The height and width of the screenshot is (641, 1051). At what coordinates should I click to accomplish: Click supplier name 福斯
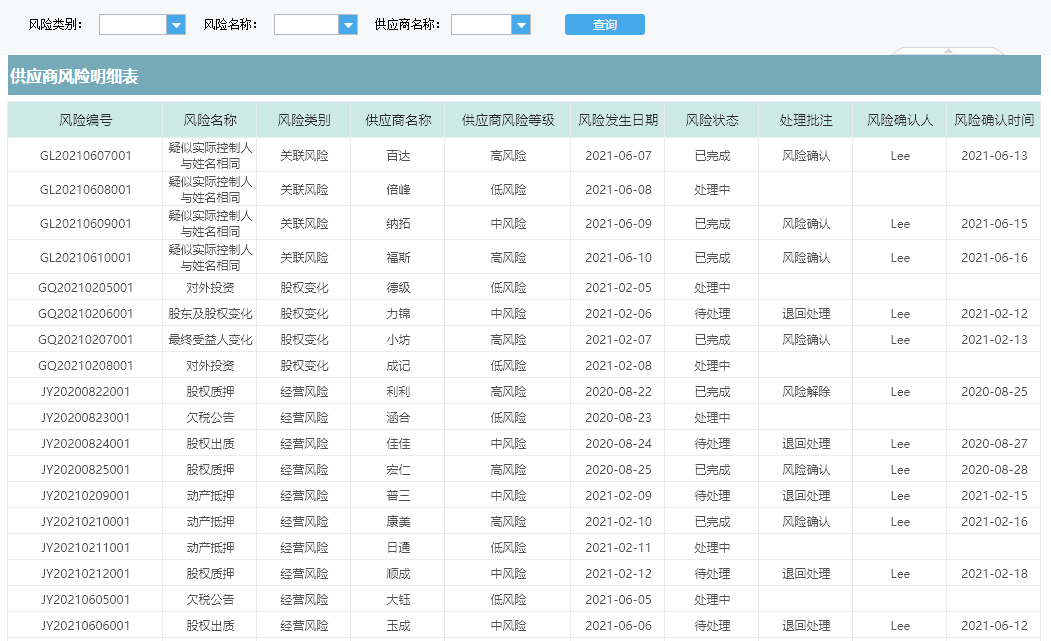[x=398, y=258]
